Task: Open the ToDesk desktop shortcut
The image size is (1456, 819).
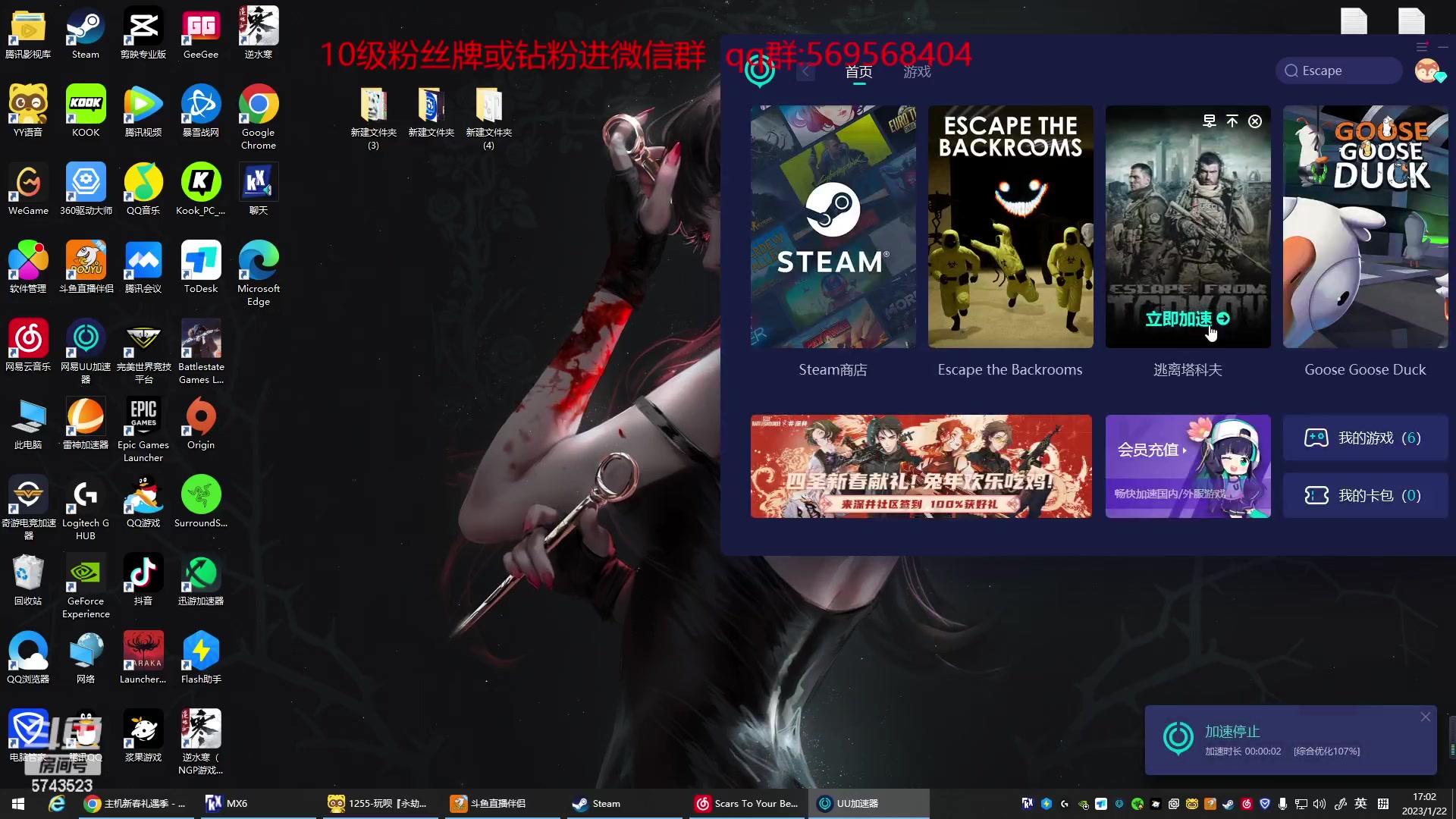Action: (201, 267)
